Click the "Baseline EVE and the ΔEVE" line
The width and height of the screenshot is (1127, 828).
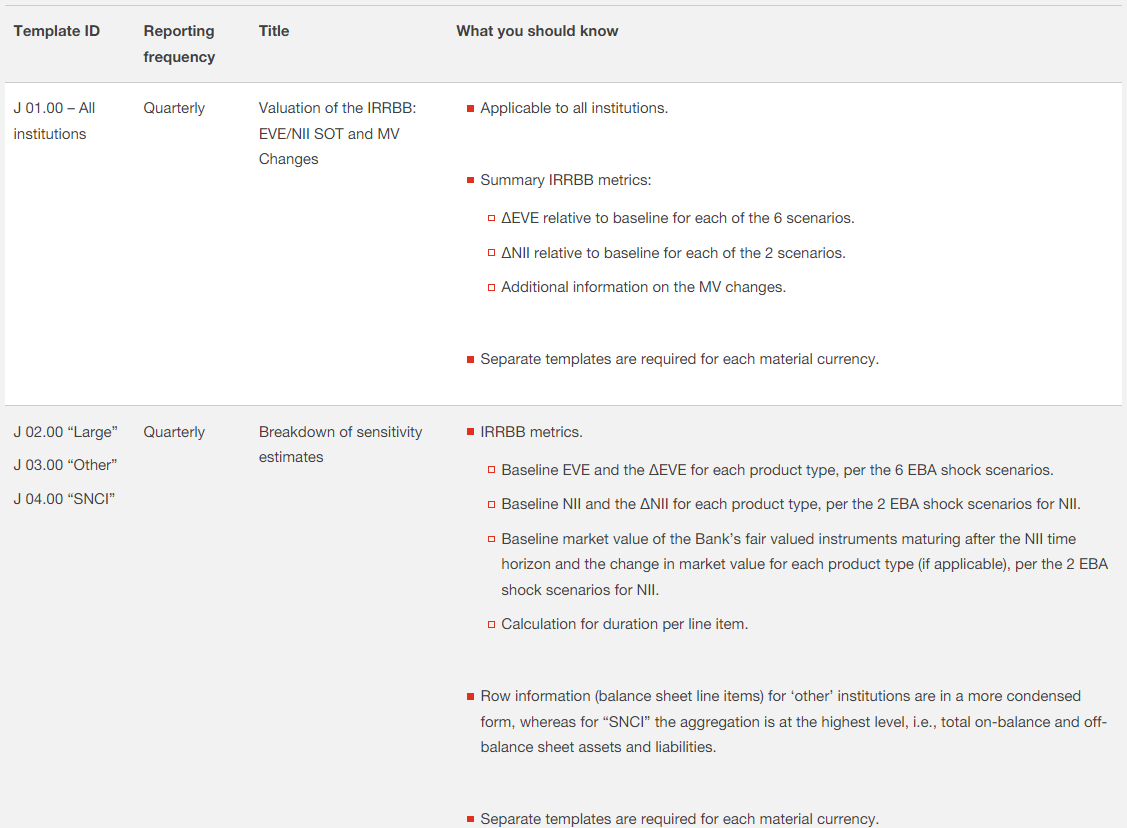coord(777,470)
